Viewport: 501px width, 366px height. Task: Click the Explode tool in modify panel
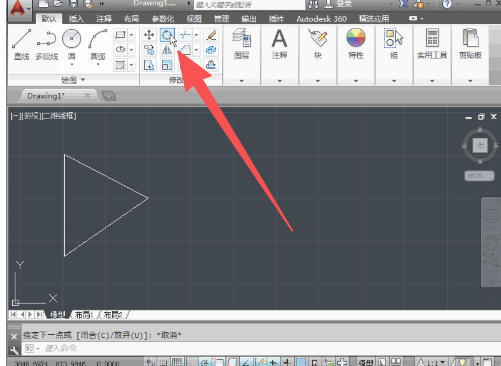211,50
